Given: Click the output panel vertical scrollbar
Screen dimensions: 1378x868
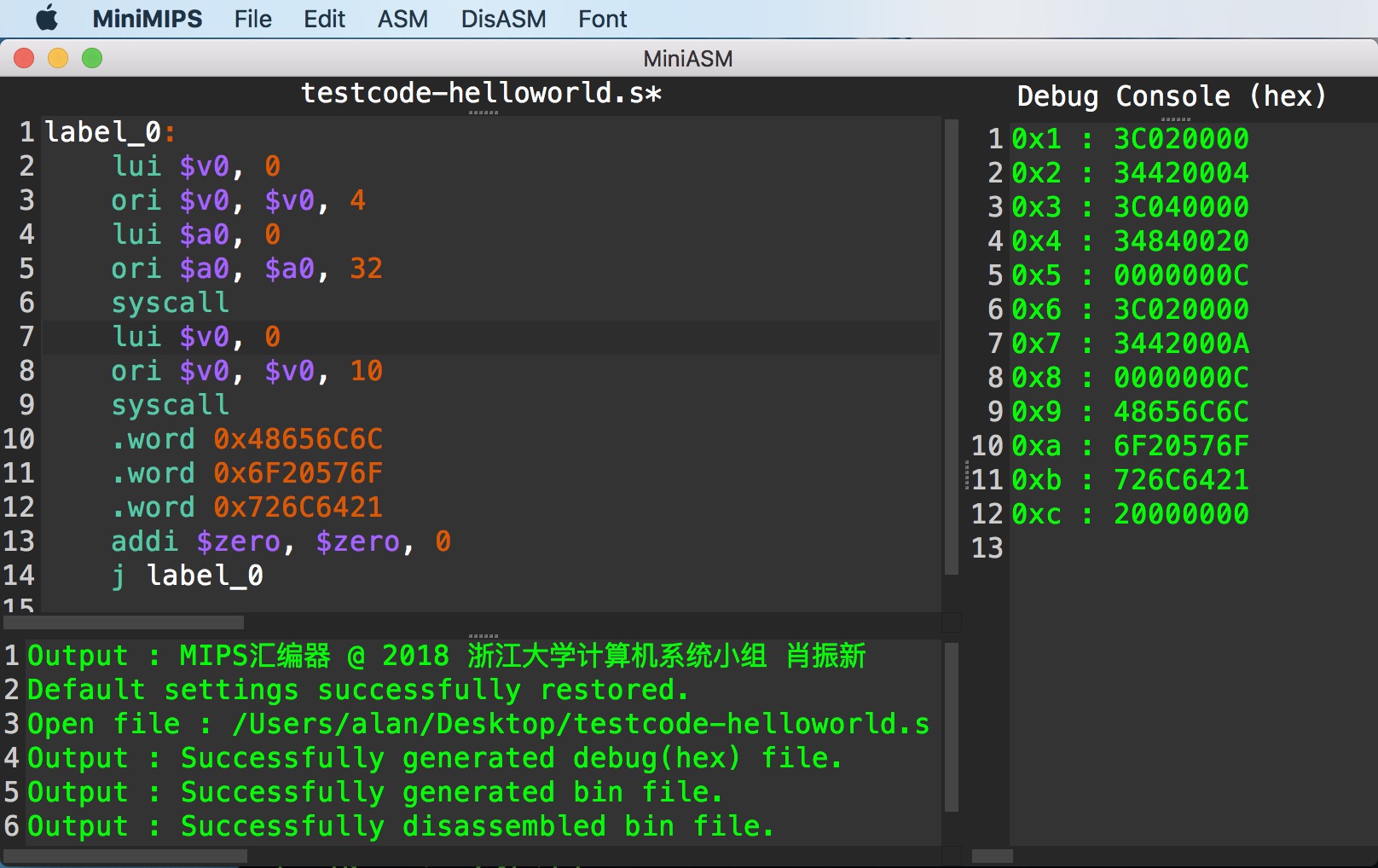Looking at the screenshot, I should [x=952, y=727].
